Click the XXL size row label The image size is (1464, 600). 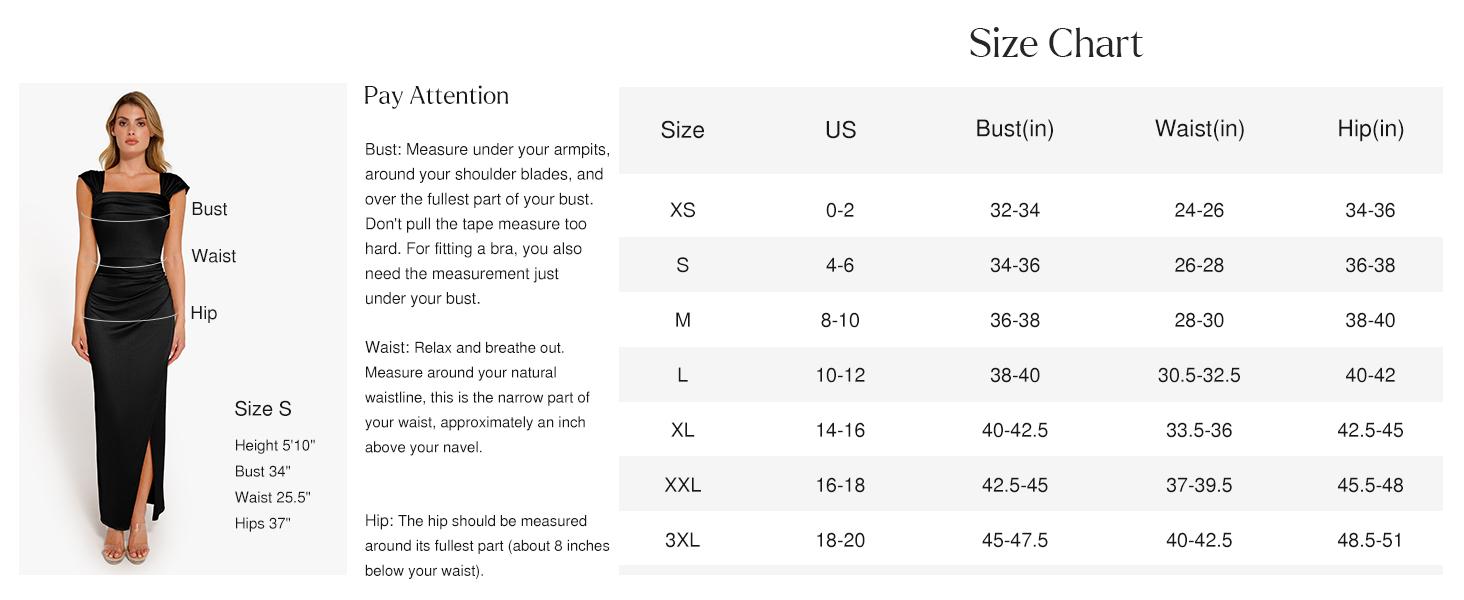(x=683, y=485)
